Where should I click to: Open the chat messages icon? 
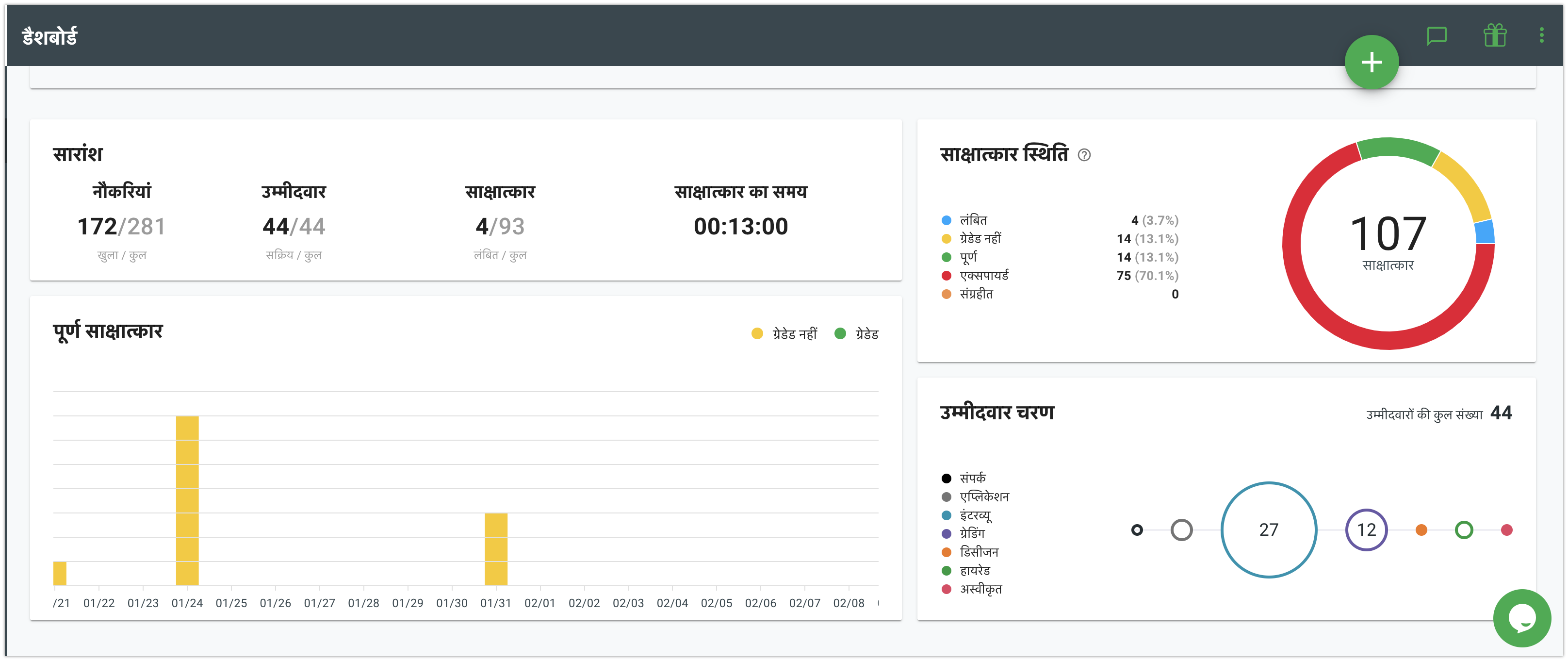coord(1437,36)
